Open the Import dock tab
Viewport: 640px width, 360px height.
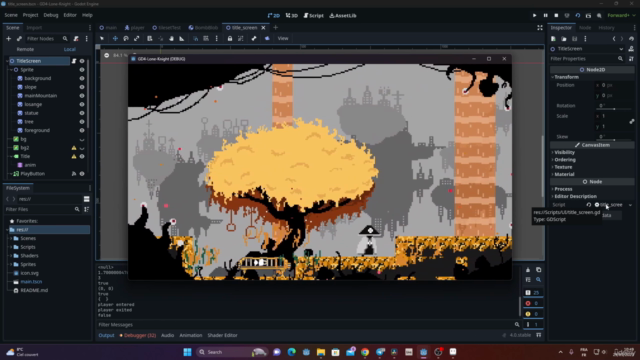pos(34,28)
